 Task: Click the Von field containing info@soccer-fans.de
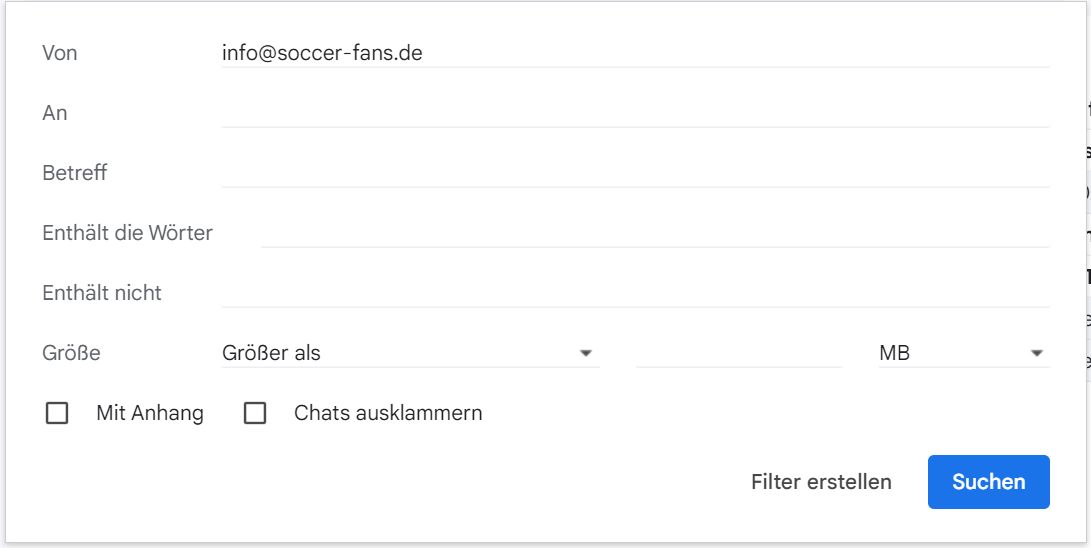635,53
